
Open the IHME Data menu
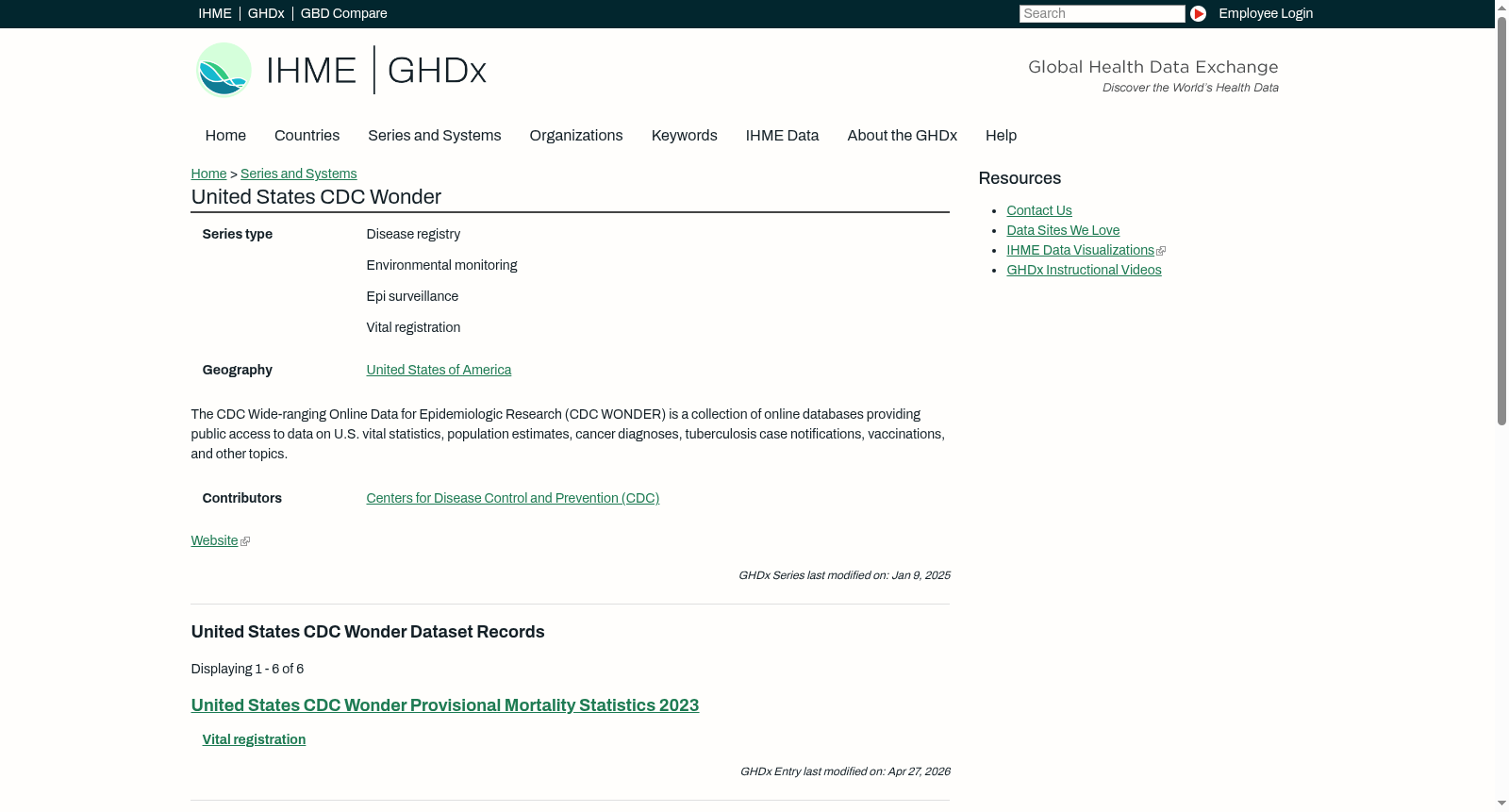[782, 135]
